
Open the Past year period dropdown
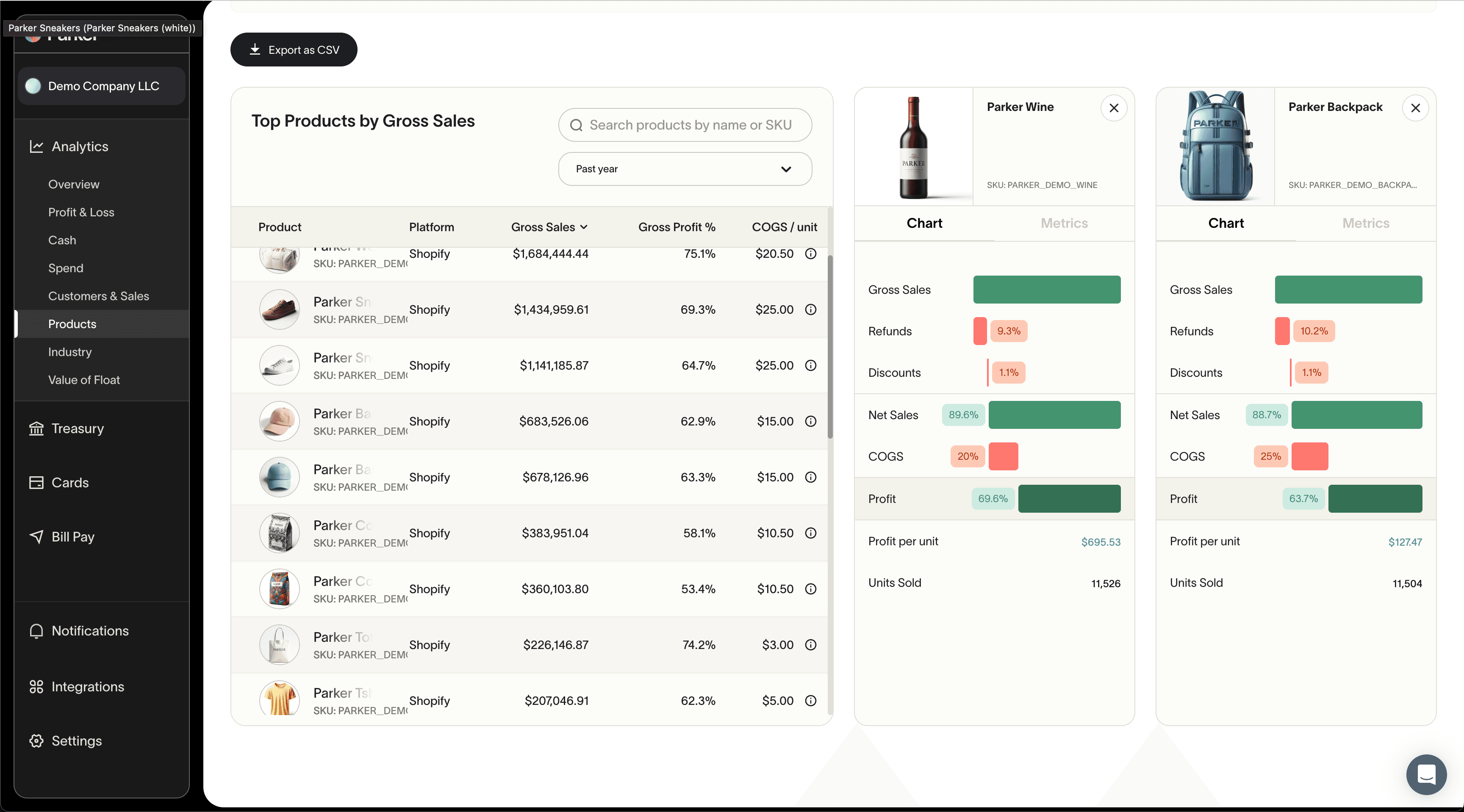tap(685, 169)
